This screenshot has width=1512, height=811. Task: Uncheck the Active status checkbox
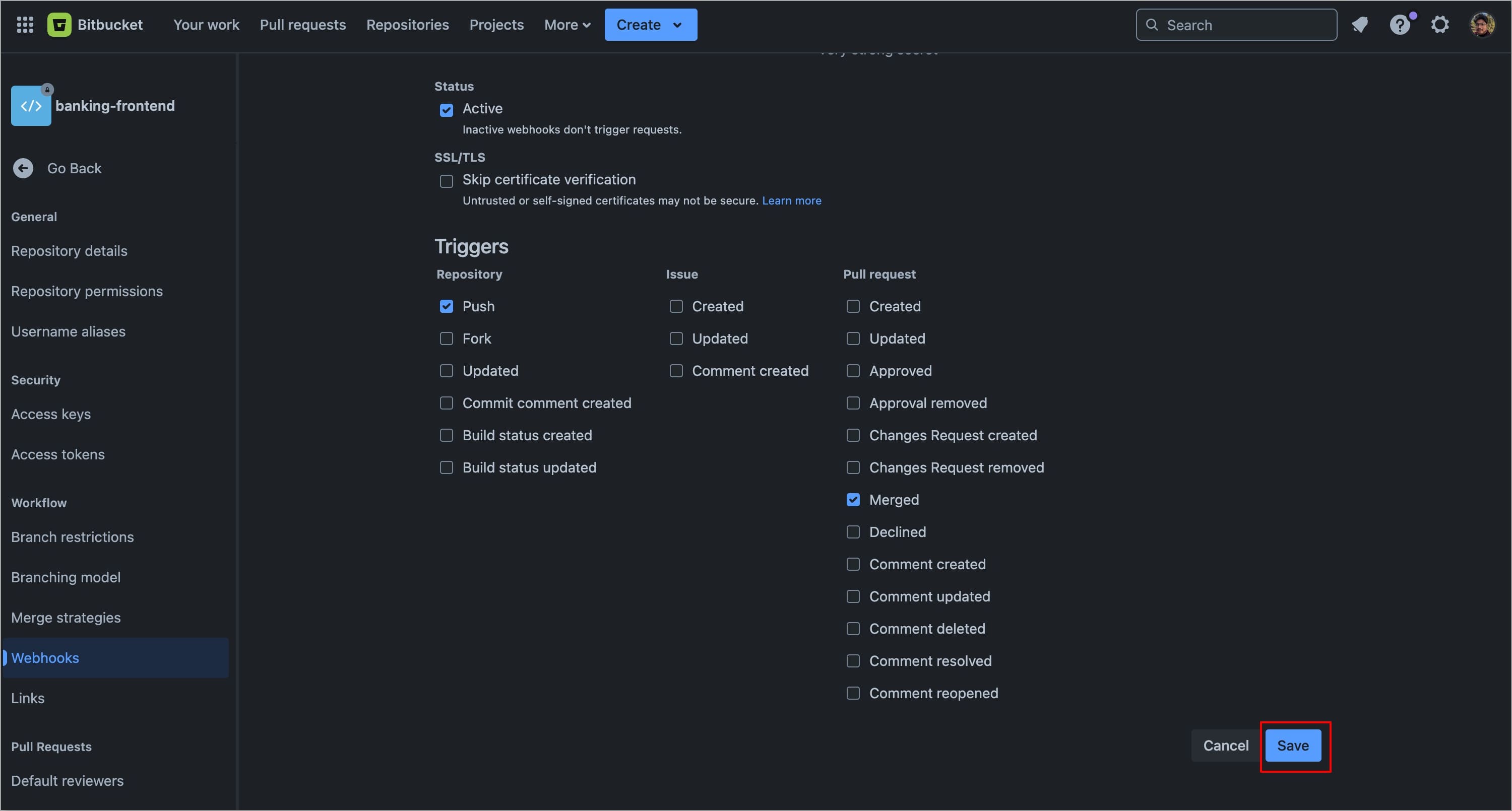(446, 110)
